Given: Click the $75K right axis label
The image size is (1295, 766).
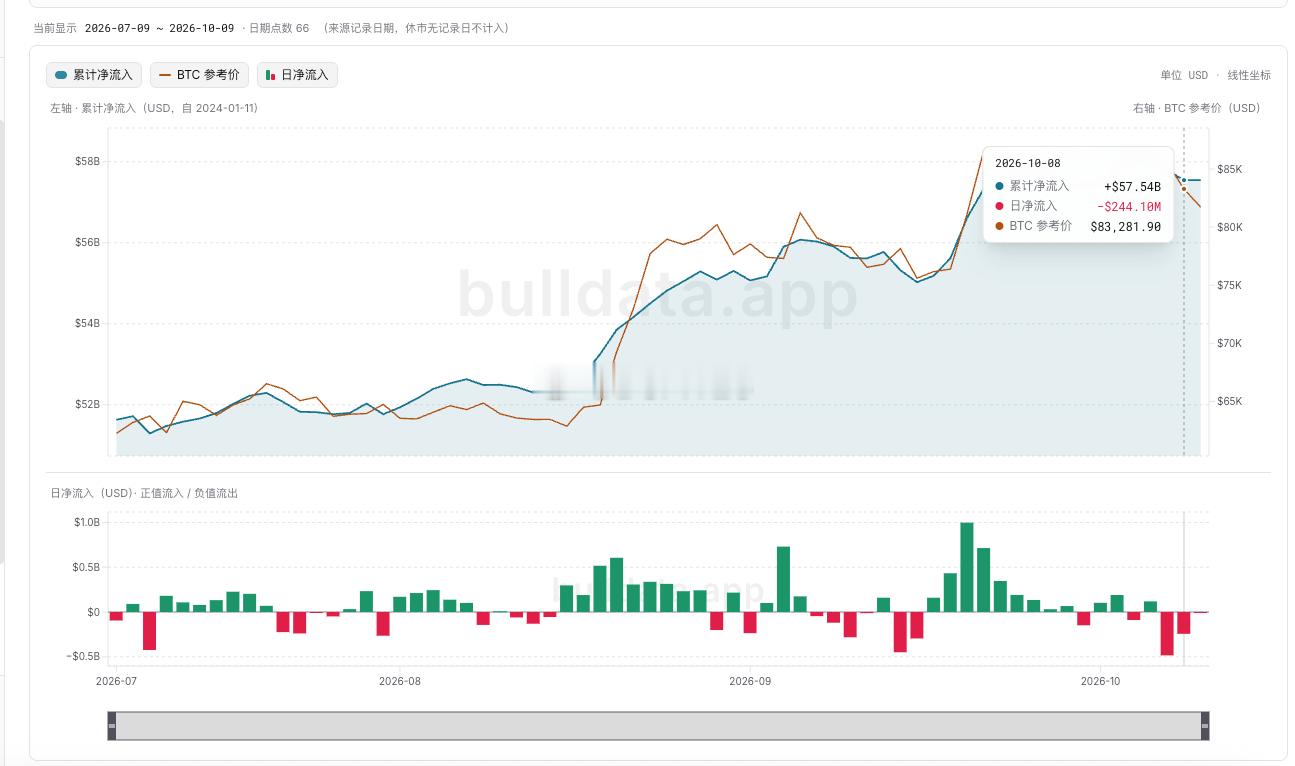Looking at the screenshot, I should (x=1229, y=286).
